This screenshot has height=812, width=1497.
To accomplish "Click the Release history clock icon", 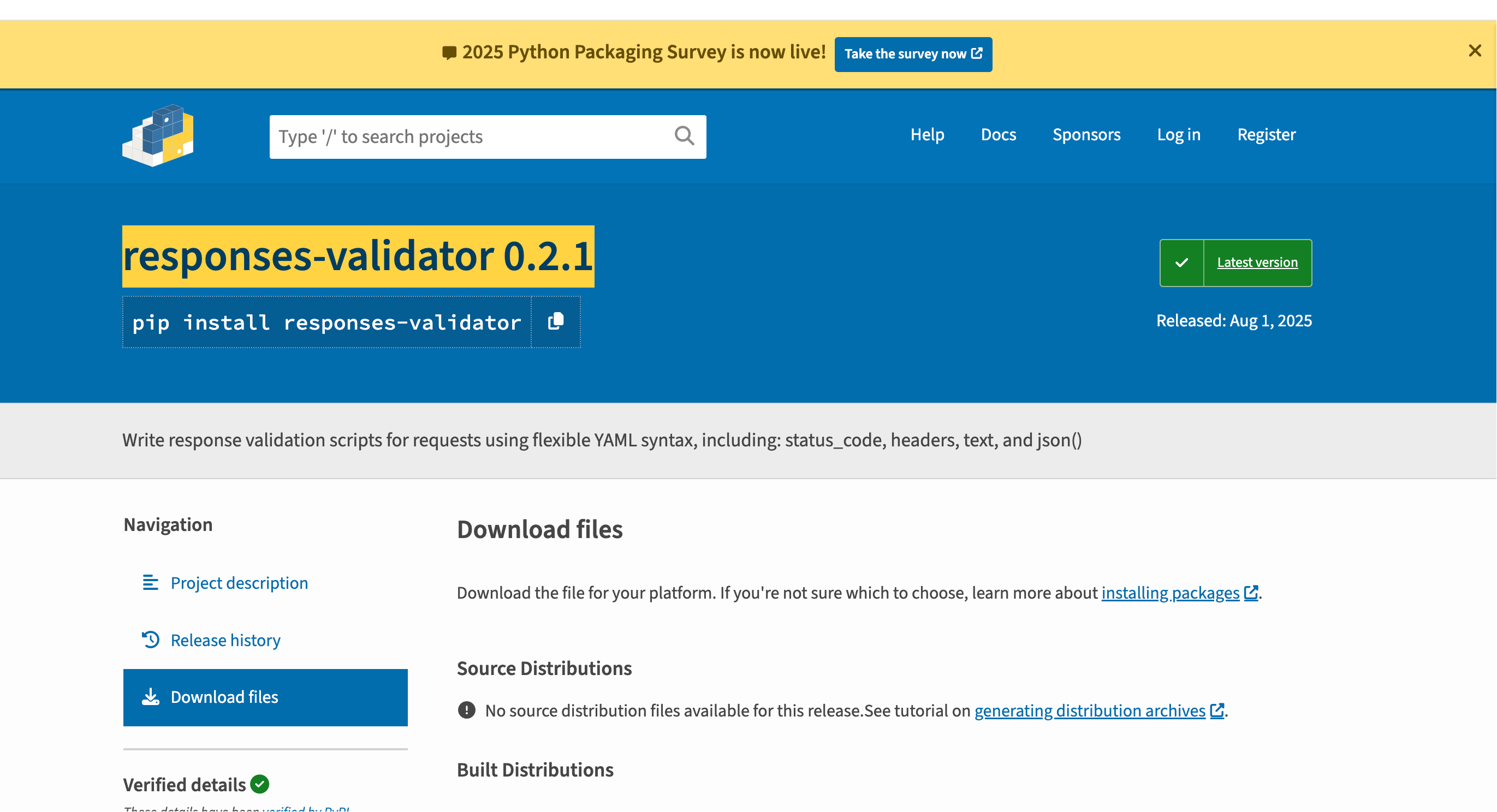I will (151, 640).
